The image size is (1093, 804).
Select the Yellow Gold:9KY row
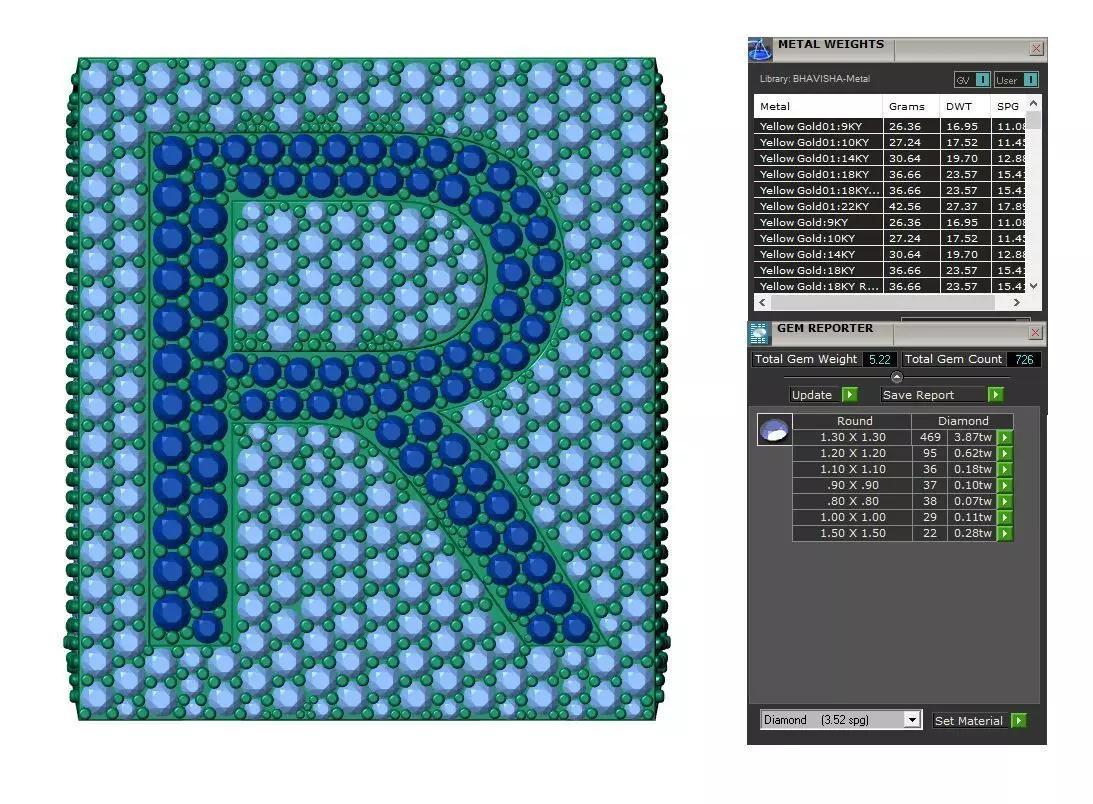click(x=889, y=222)
